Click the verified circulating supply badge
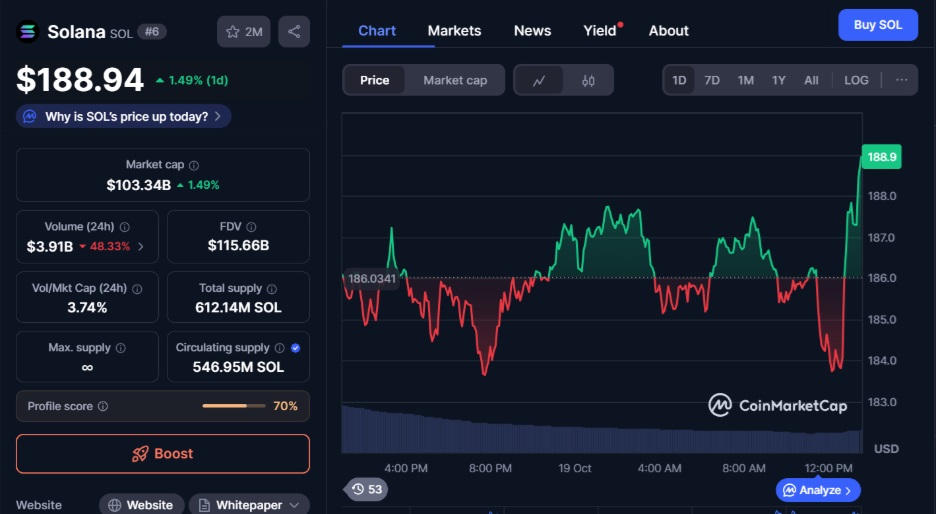Screen dimensions: 936x514 (x=295, y=348)
